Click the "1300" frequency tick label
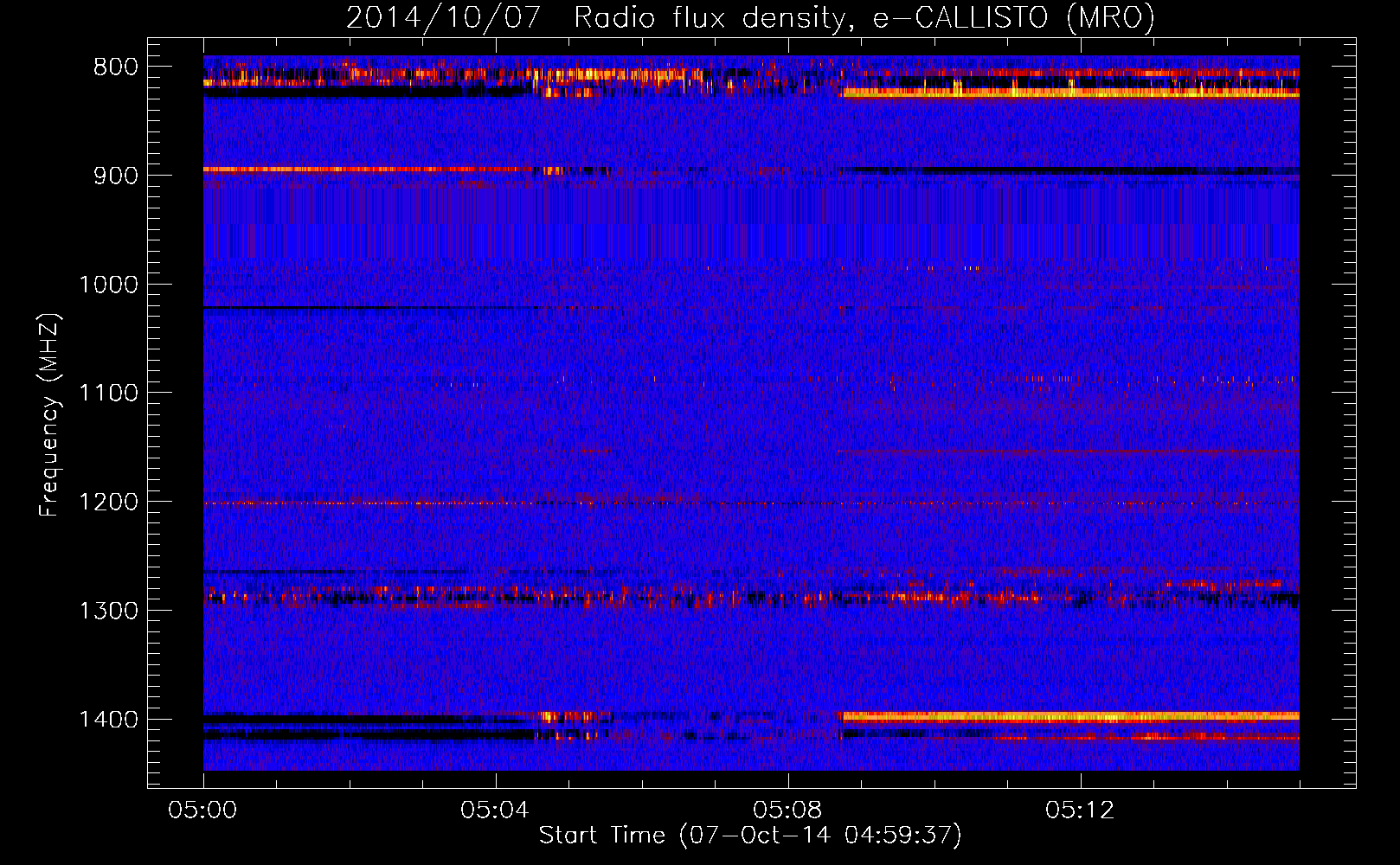The height and width of the screenshot is (865, 1400). 108,611
